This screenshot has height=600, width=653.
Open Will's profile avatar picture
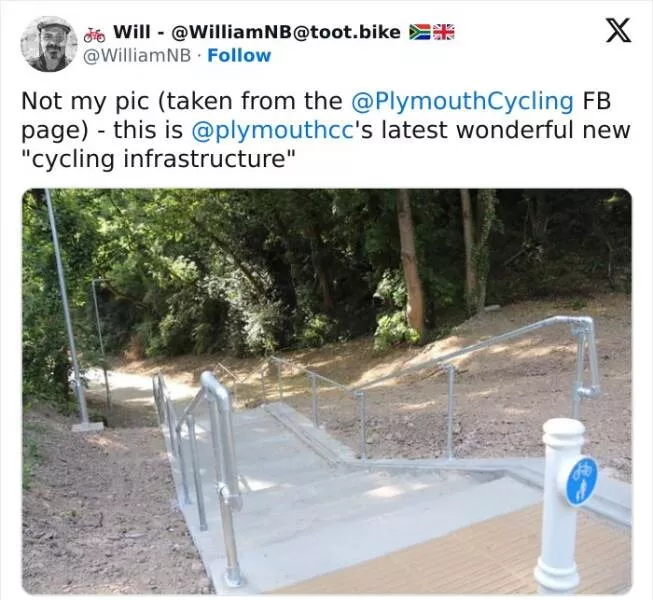point(48,44)
